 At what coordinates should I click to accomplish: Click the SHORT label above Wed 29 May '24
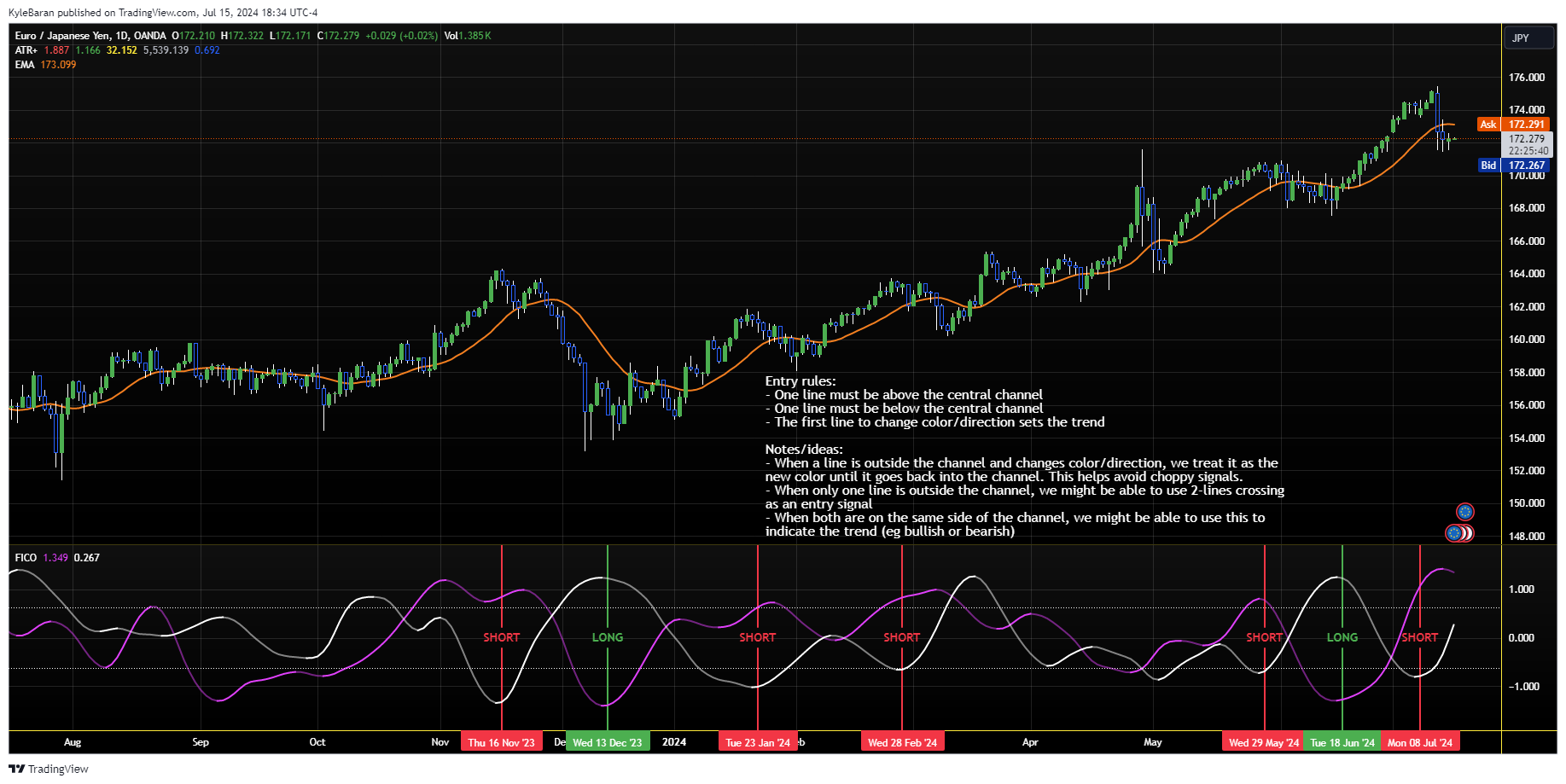click(1265, 637)
